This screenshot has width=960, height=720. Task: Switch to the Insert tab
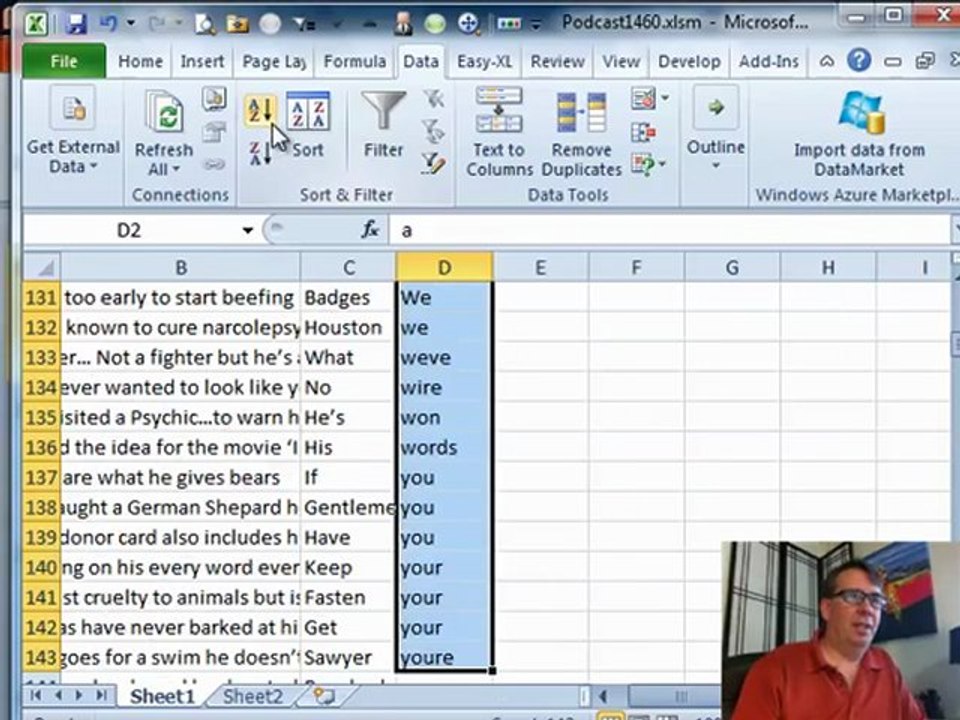202,61
